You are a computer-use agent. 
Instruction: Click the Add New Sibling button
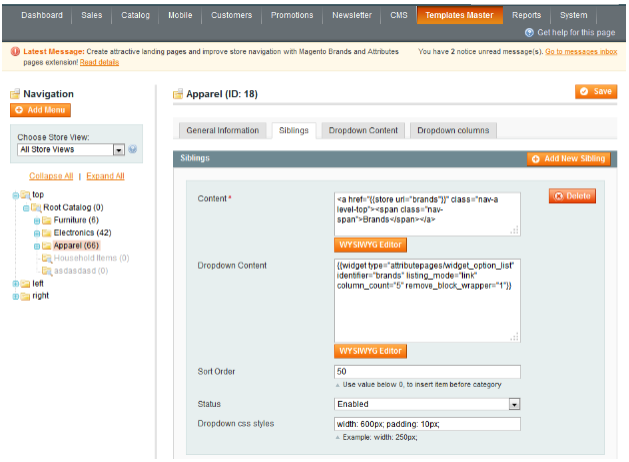pos(567,158)
